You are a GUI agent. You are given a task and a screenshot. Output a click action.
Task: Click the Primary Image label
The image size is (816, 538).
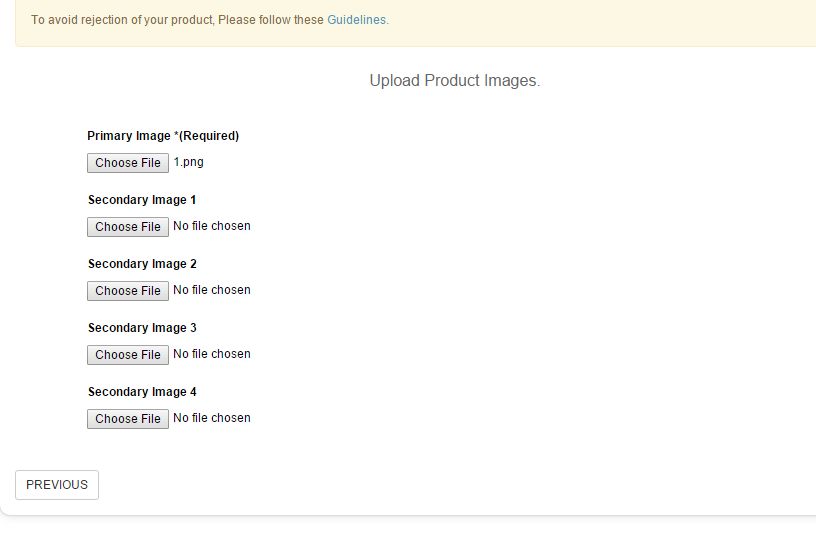[x=129, y=136]
